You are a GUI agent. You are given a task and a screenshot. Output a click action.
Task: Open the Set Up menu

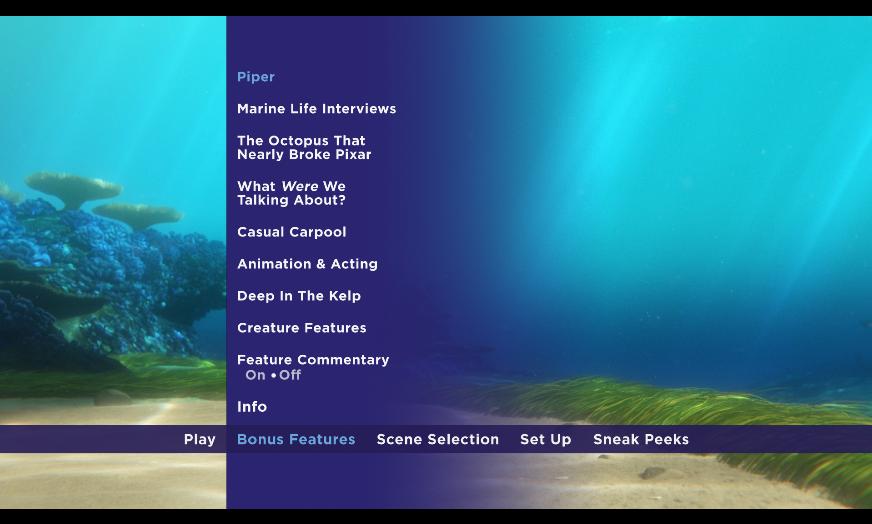[x=546, y=439]
